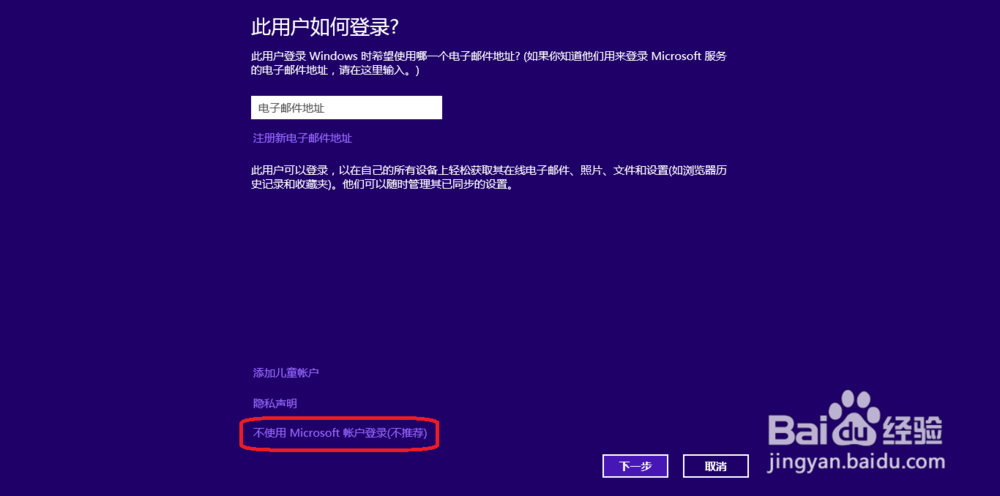
Task: Open the register new email address link
Action: pyautogui.click(x=302, y=138)
